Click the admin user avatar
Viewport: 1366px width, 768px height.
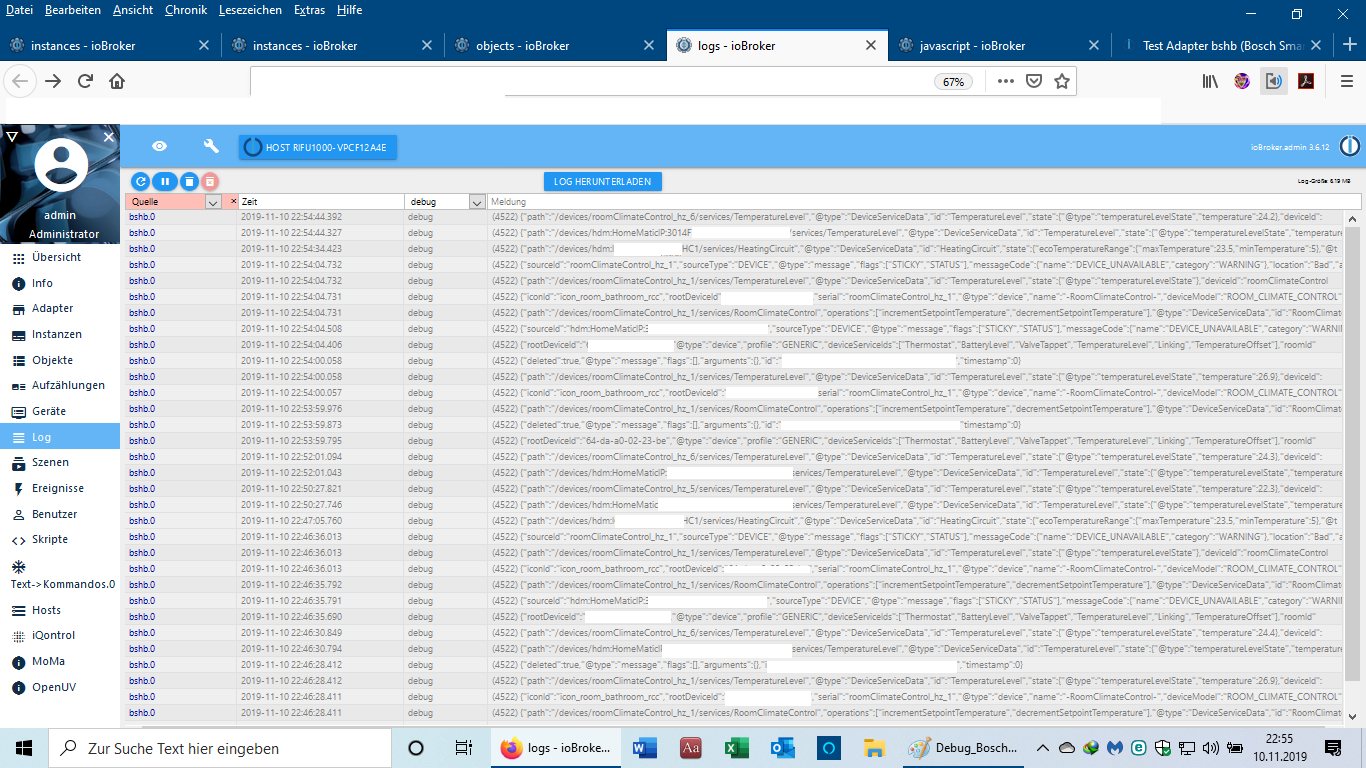60,165
